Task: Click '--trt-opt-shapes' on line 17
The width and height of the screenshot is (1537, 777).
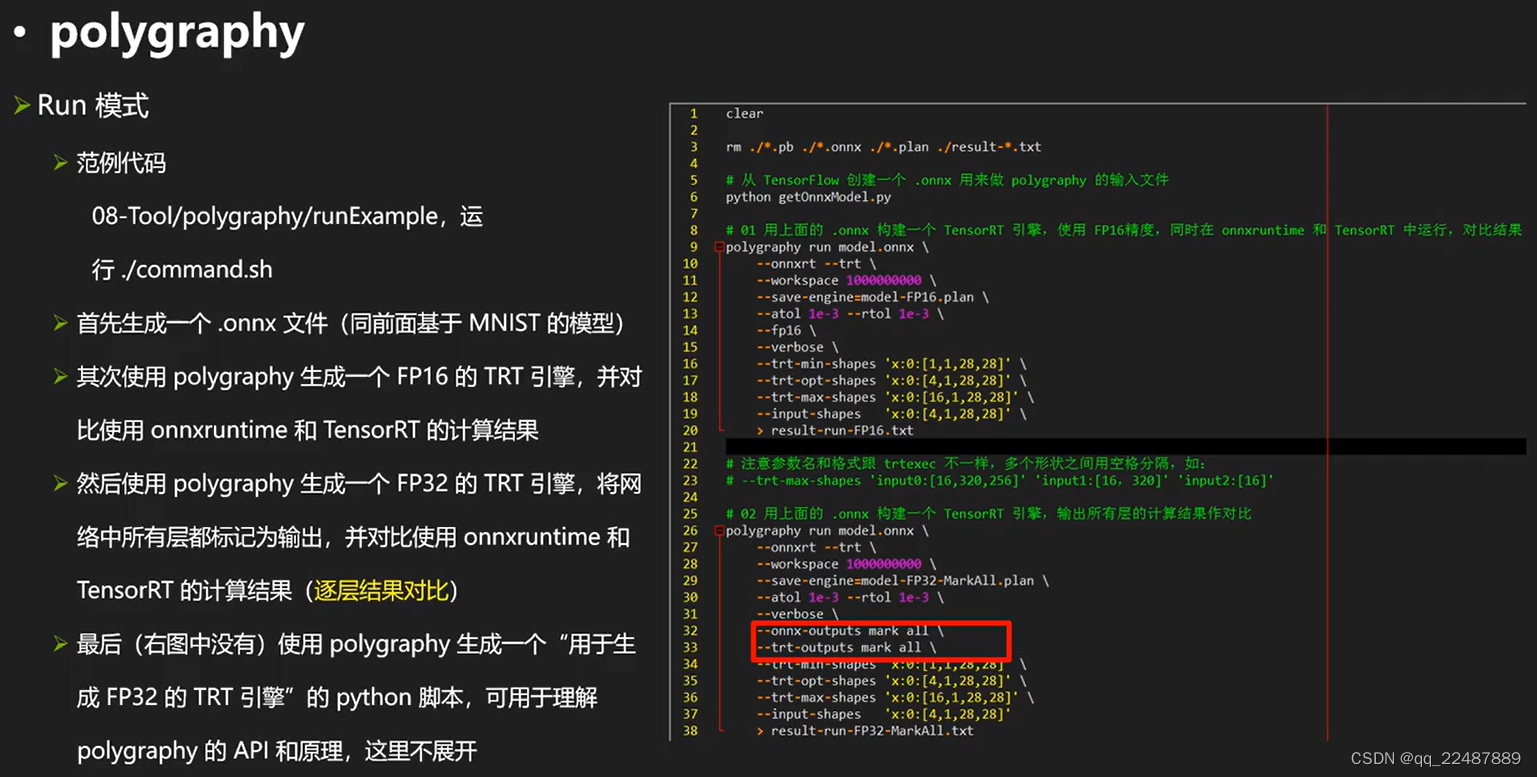Action: 891,380
